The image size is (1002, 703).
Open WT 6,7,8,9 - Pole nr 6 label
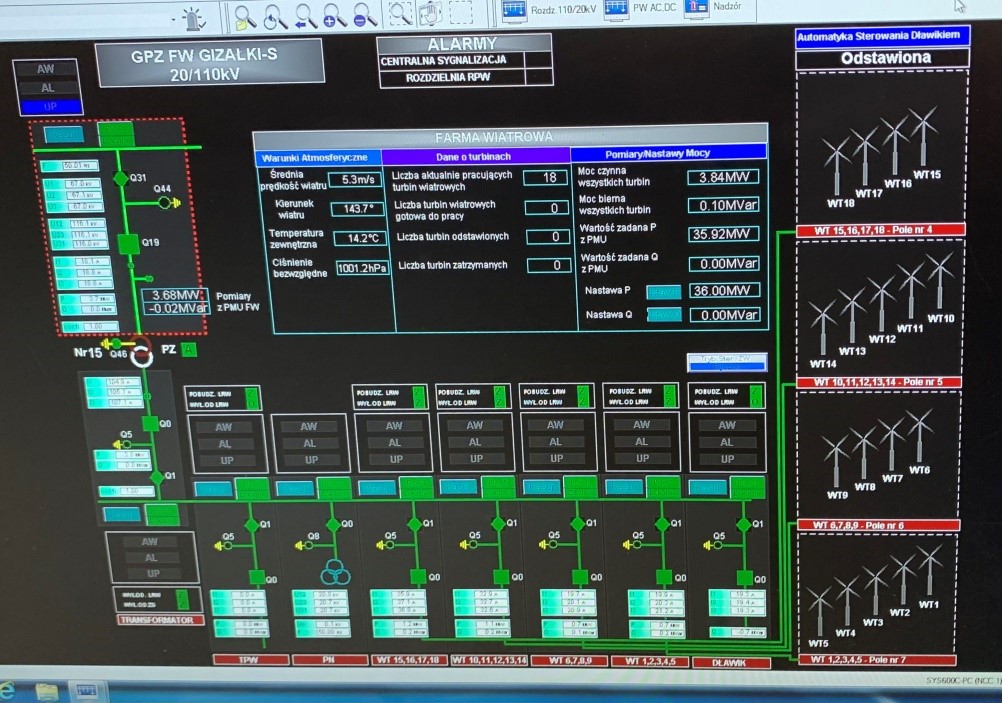tap(878, 525)
